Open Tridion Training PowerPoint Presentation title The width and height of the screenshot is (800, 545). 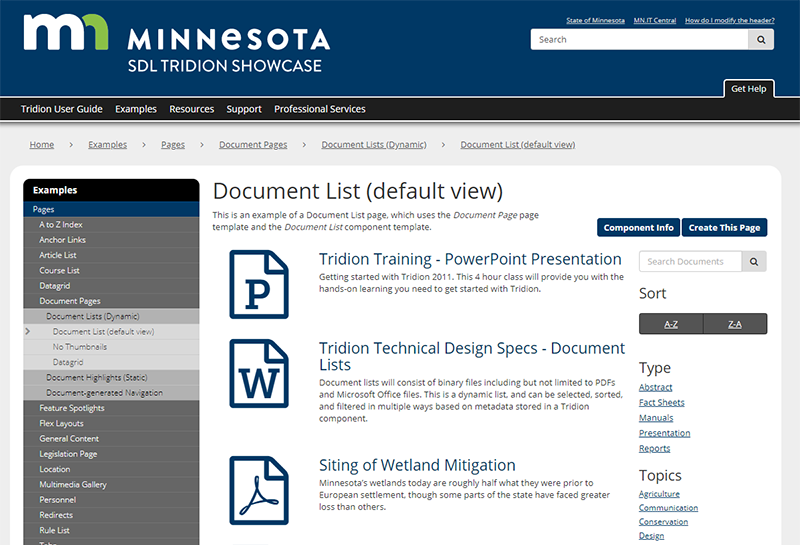tap(470, 259)
